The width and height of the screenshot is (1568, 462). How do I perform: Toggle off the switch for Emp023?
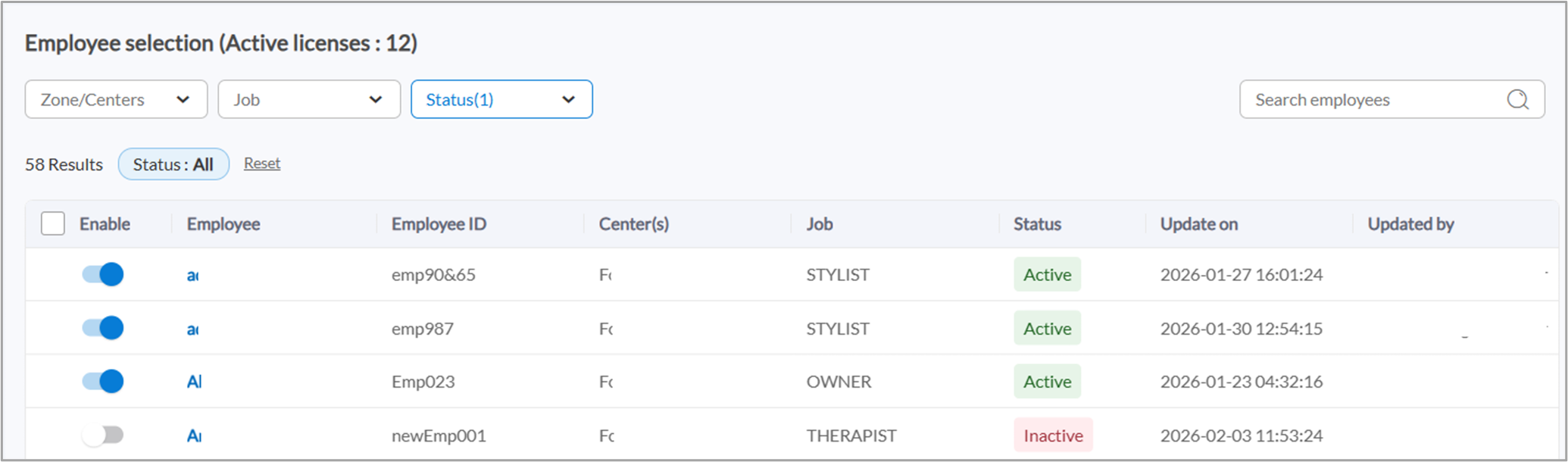[x=102, y=381]
